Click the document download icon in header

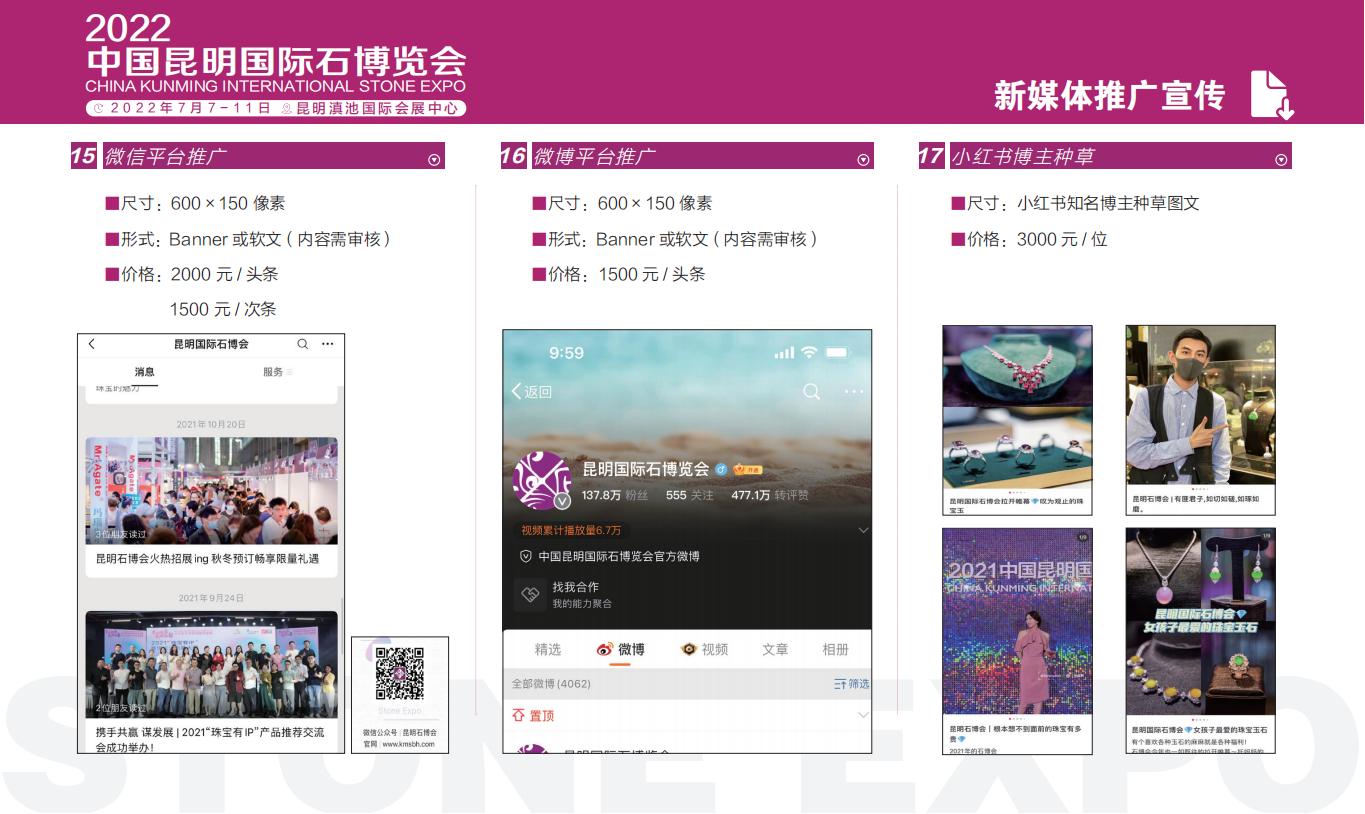pyautogui.click(x=1272, y=95)
